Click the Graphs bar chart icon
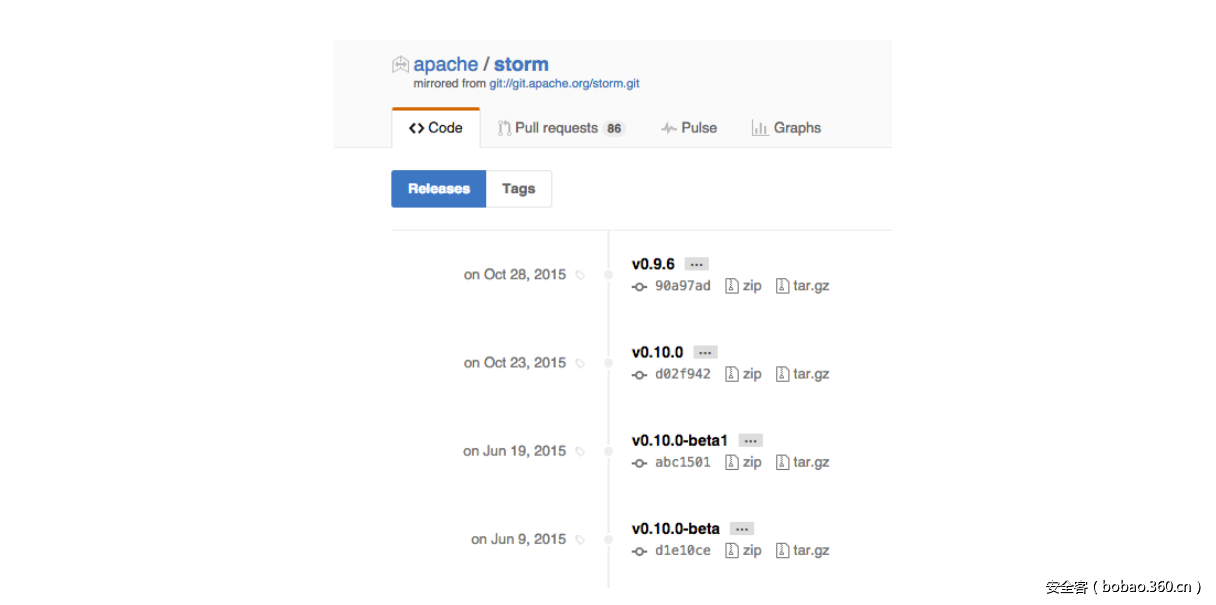Viewport: 1216px width, 605px height. coord(758,127)
